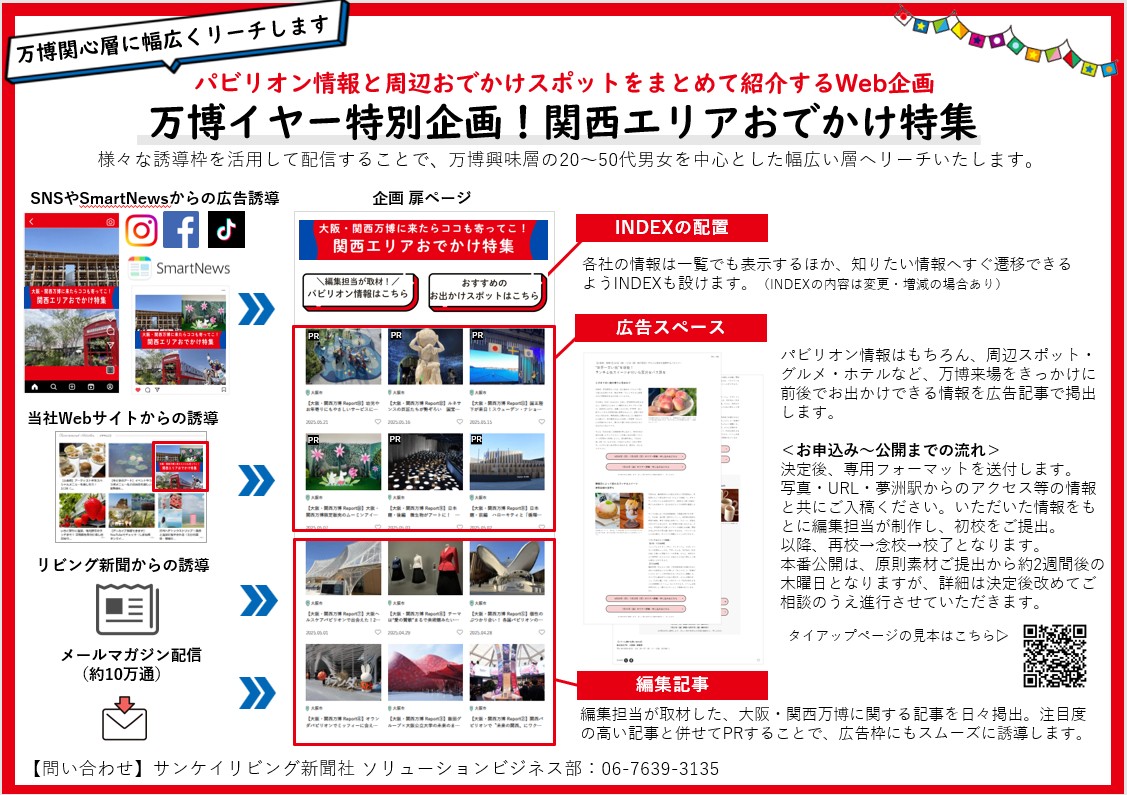Click the heading 企画 扉ページ
The width and height of the screenshot is (1127, 795).
422,198
